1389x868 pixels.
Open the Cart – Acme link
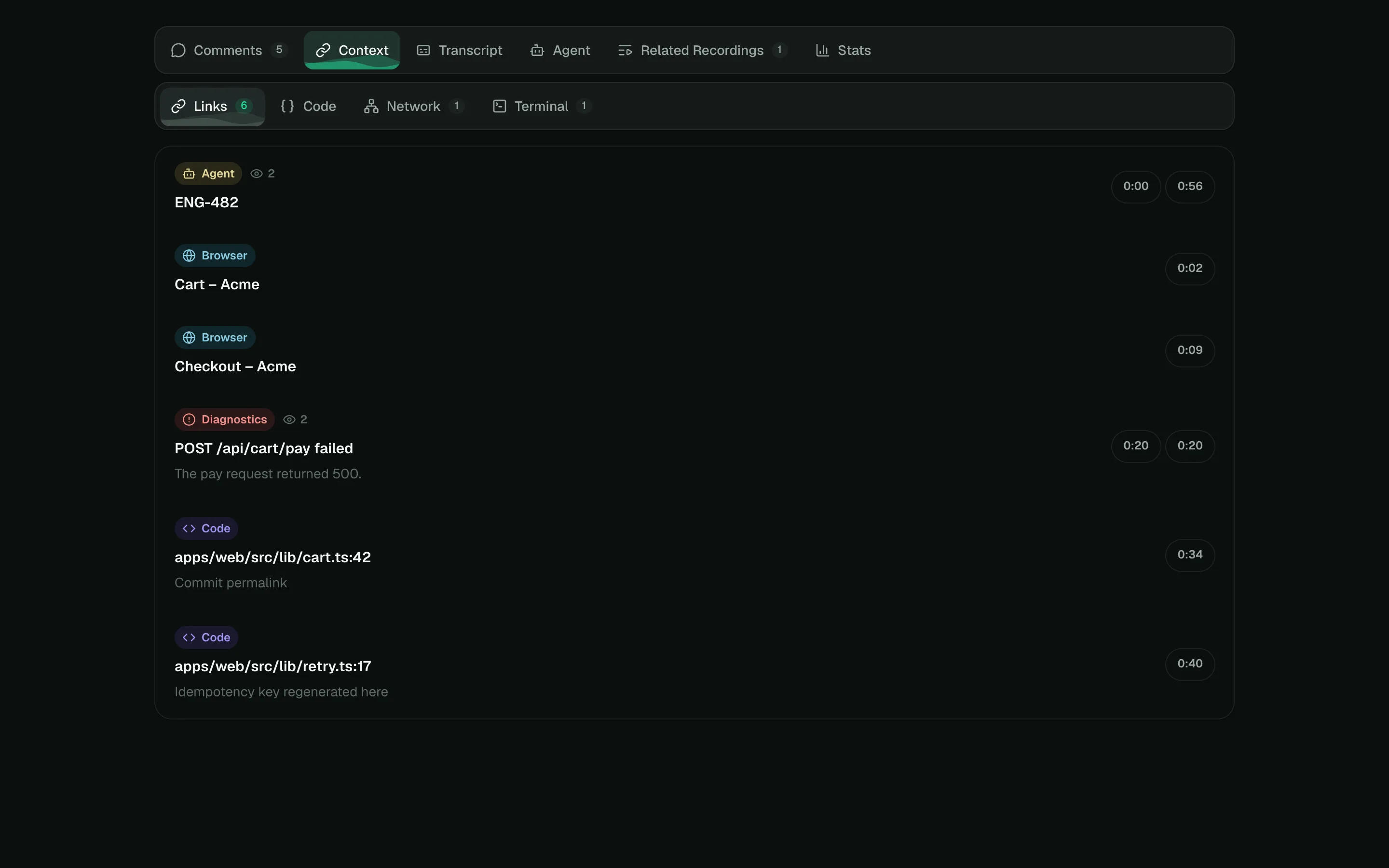(x=217, y=285)
